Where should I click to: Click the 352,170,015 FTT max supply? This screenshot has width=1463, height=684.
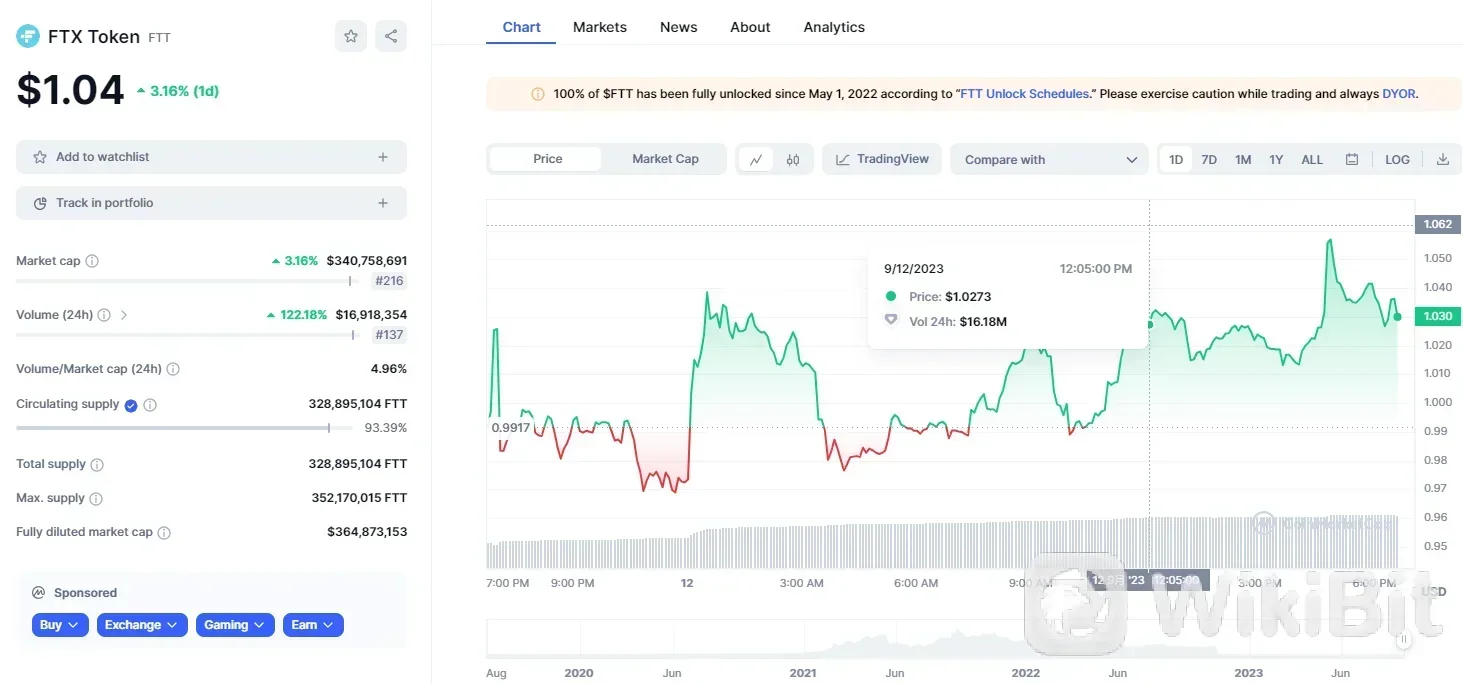pyautogui.click(x=359, y=498)
